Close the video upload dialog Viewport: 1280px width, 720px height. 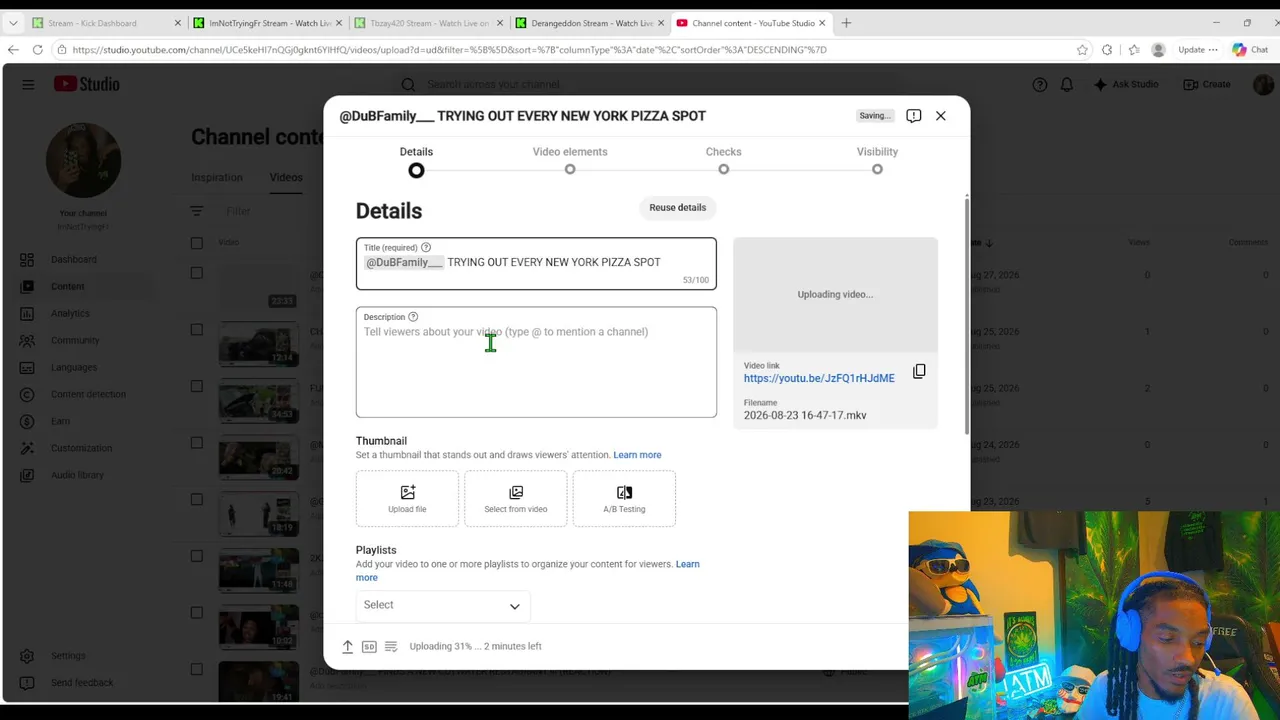click(x=941, y=116)
